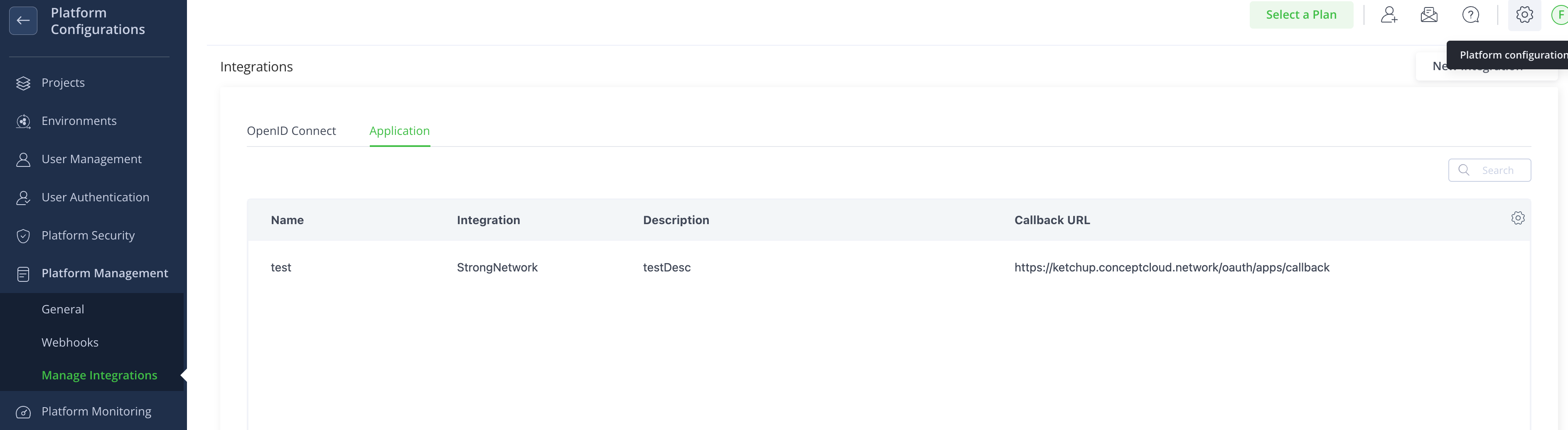Image resolution: width=1568 pixels, height=430 pixels.
Task: Open the invite user icon
Action: pyautogui.click(x=1390, y=14)
